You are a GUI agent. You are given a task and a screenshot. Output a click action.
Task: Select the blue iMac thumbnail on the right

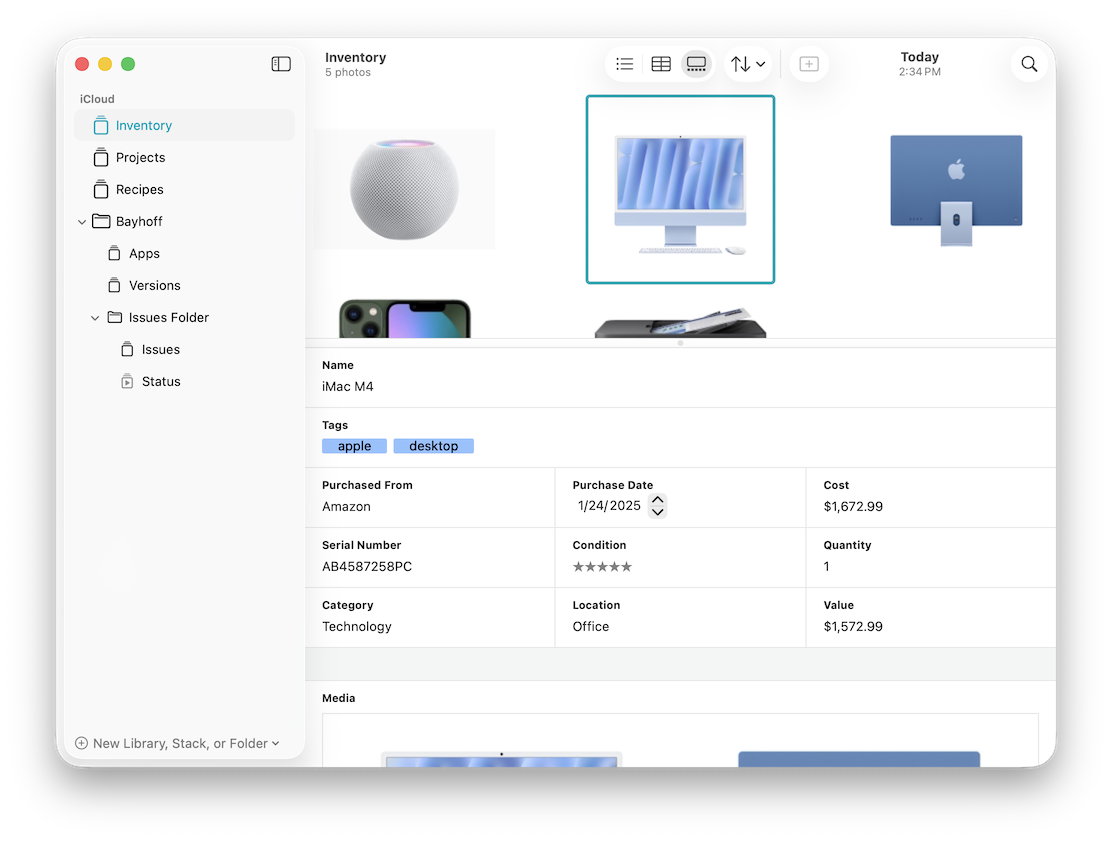pos(955,190)
